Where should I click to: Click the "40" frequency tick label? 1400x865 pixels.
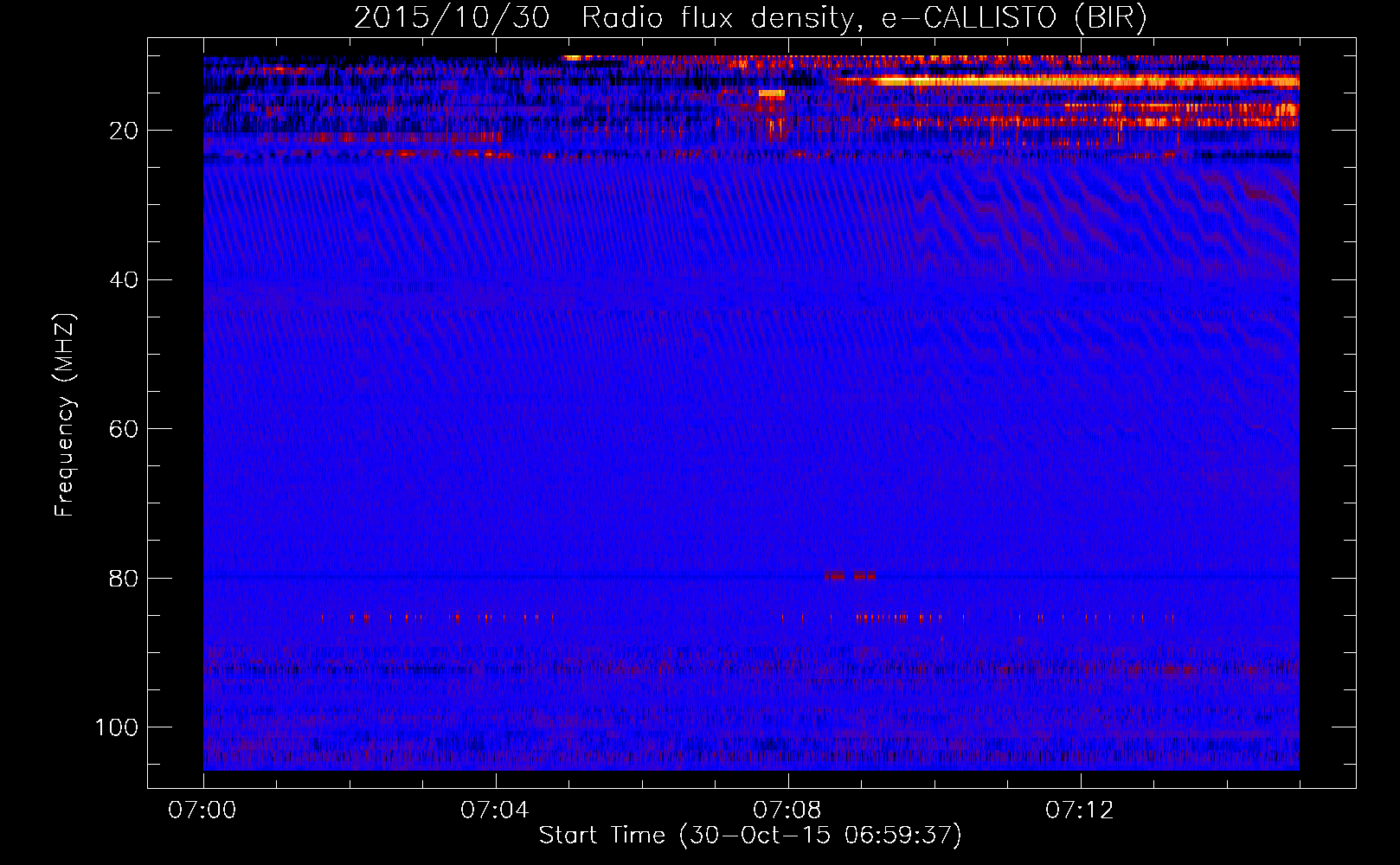coord(125,279)
